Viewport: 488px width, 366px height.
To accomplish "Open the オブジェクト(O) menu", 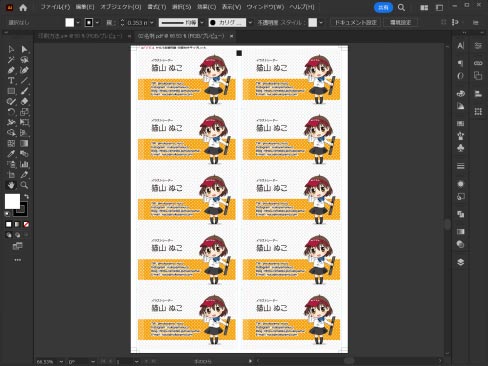I will click(121, 7).
